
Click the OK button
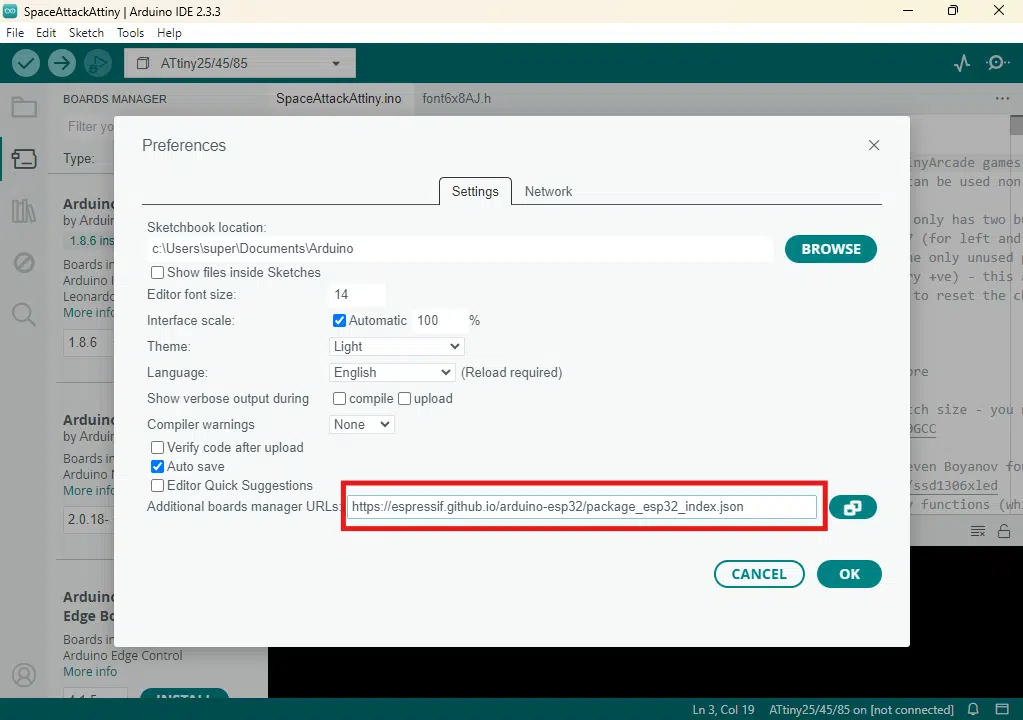pyautogui.click(x=849, y=574)
